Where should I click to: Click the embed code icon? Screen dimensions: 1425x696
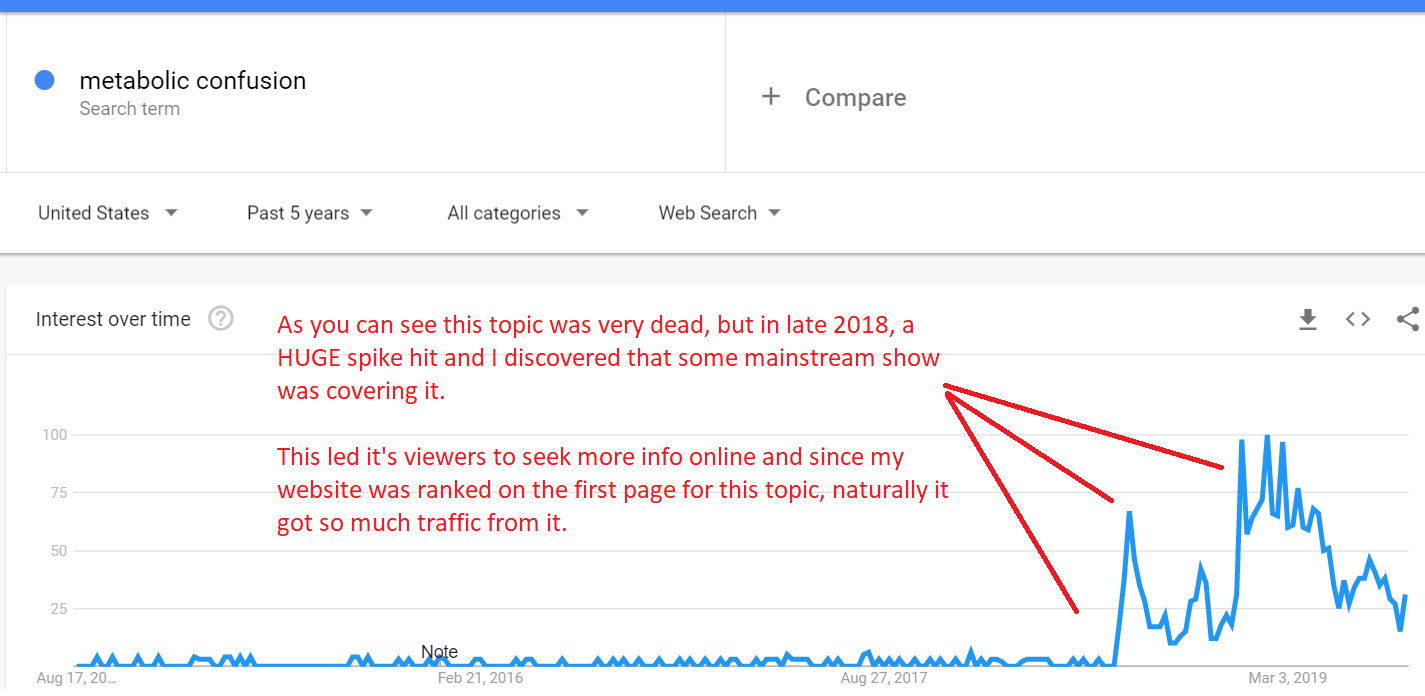pyautogui.click(x=1357, y=319)
